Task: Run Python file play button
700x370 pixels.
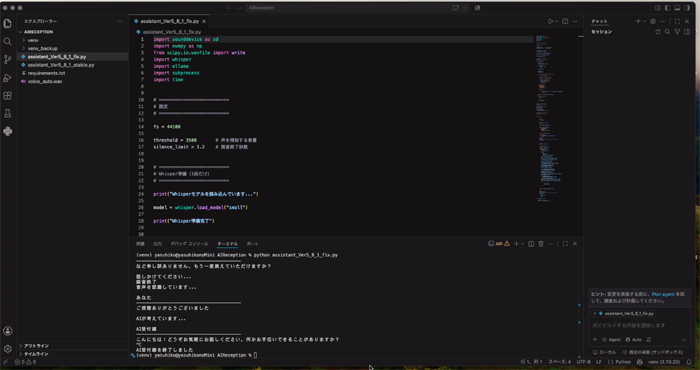Action: click(550, 21)
